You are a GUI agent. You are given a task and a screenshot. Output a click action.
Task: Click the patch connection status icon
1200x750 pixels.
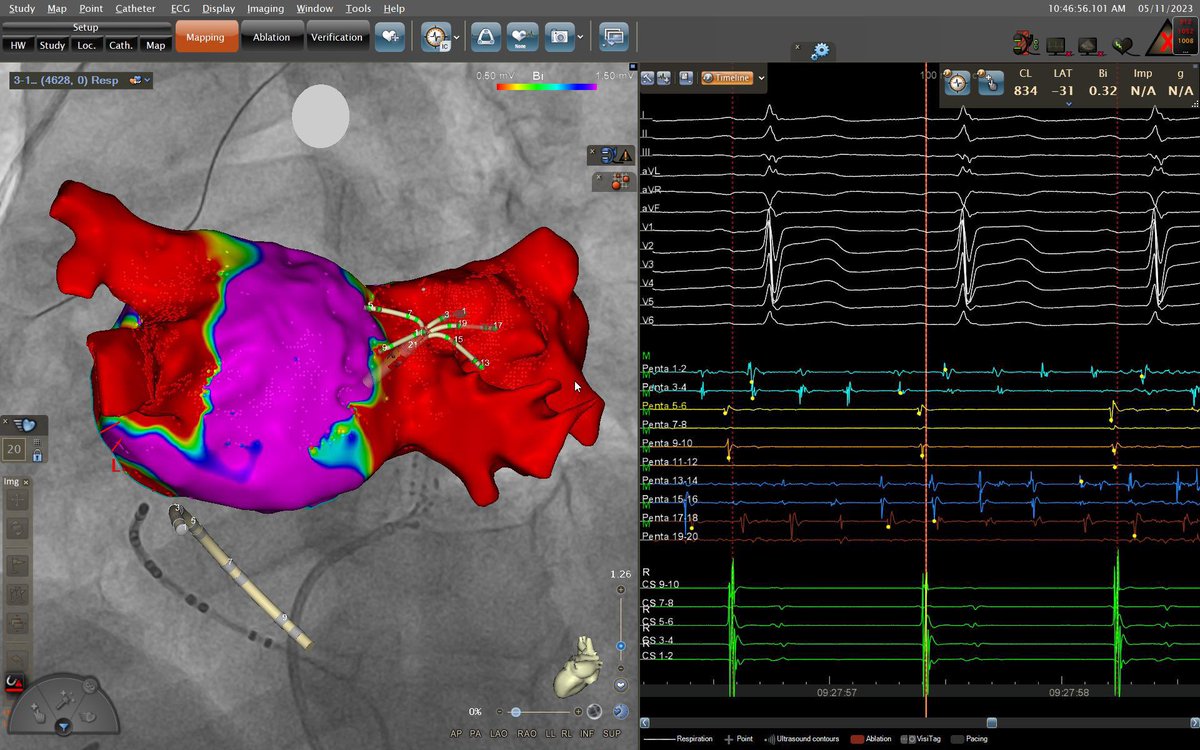tap(1025, 43)
